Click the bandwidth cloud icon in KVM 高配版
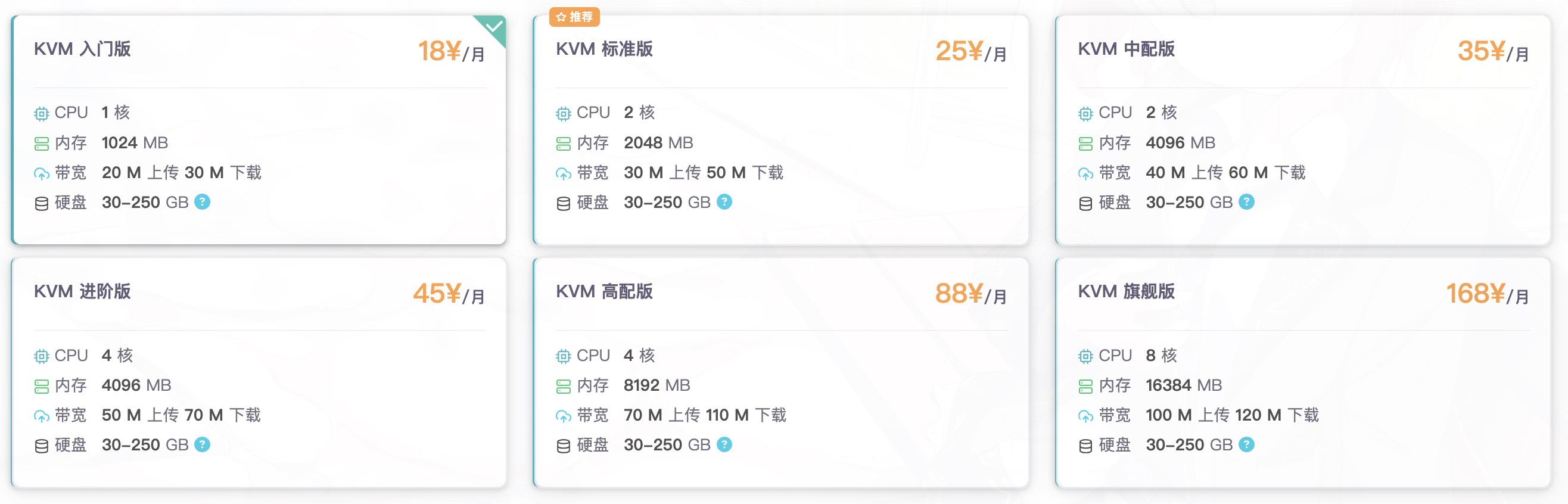 pyautogui.click(x=564, y=416)
